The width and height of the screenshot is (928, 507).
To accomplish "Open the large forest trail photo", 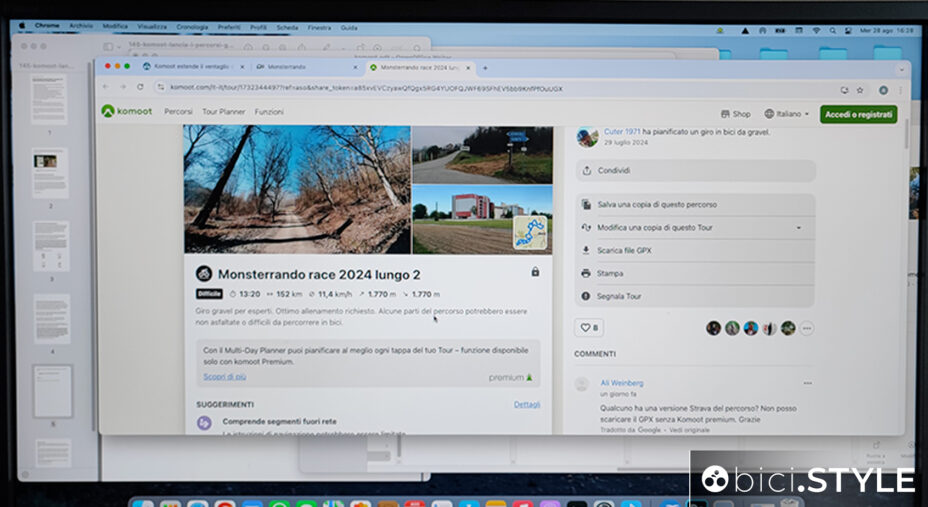I will tap(297, 189).
